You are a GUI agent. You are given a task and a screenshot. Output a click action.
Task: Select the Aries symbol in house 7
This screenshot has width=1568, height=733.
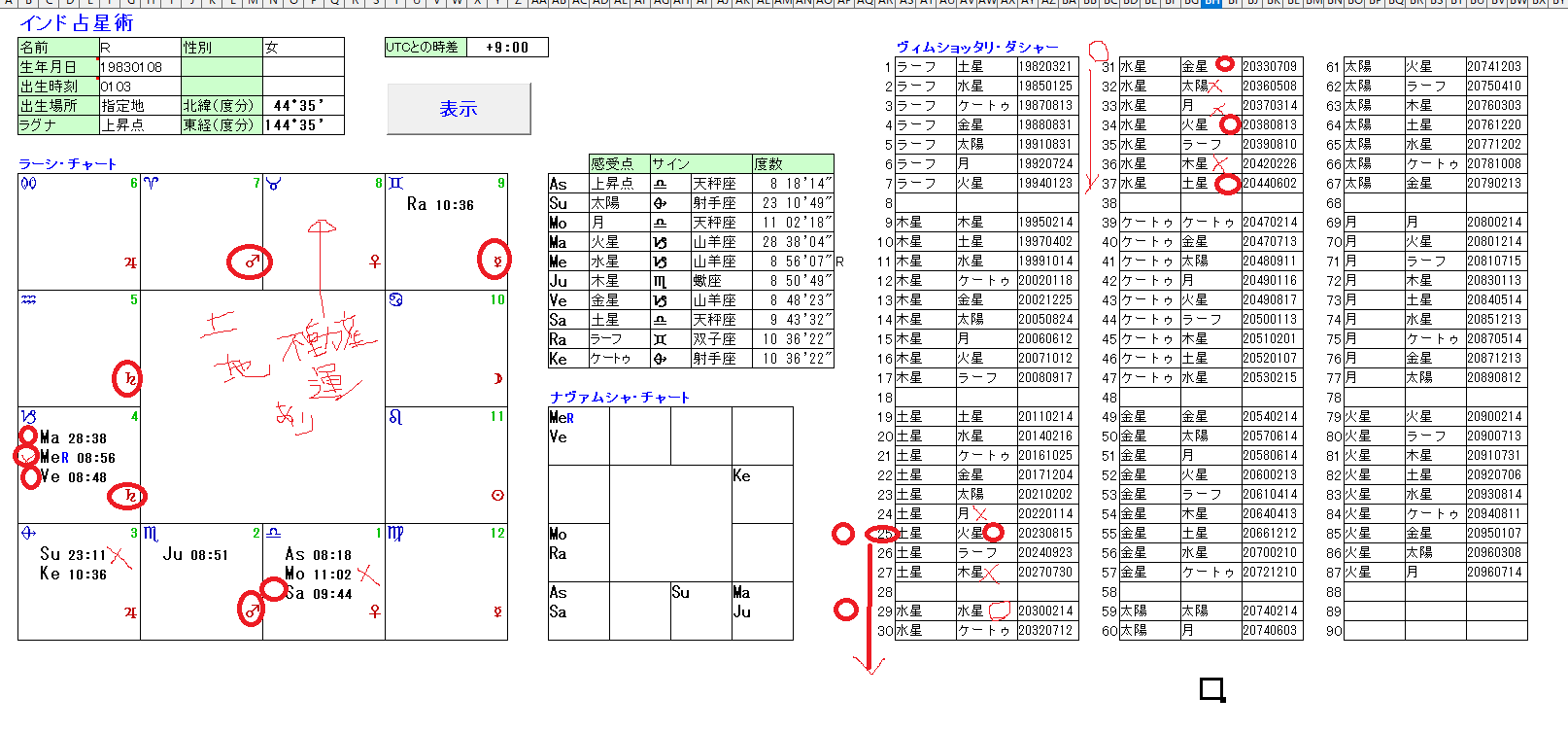(x=151, y=184)
